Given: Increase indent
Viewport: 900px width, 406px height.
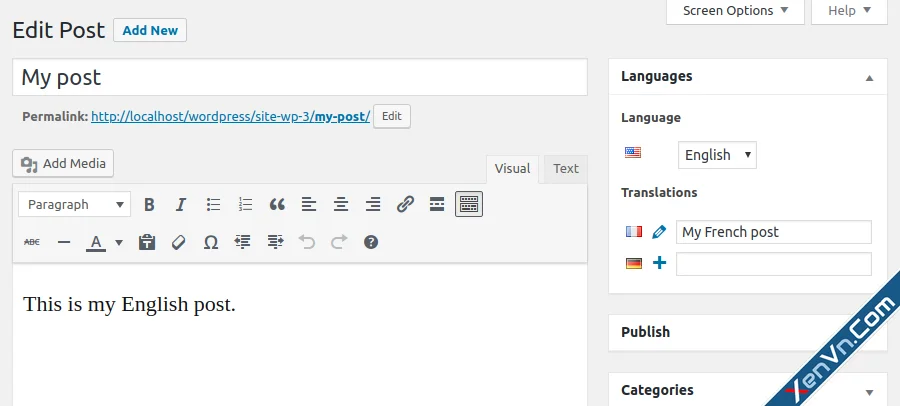Looking at the screenshot, I should pos(275,242).
